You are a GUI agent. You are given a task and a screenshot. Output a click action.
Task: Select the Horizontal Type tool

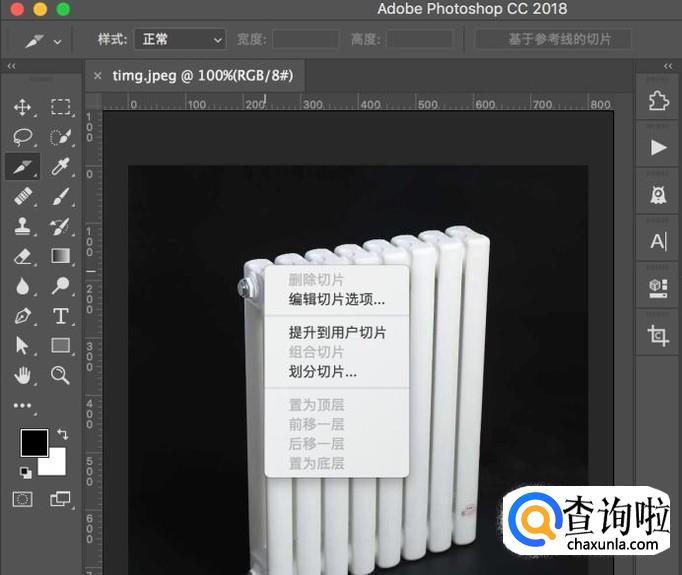point(60,316)
